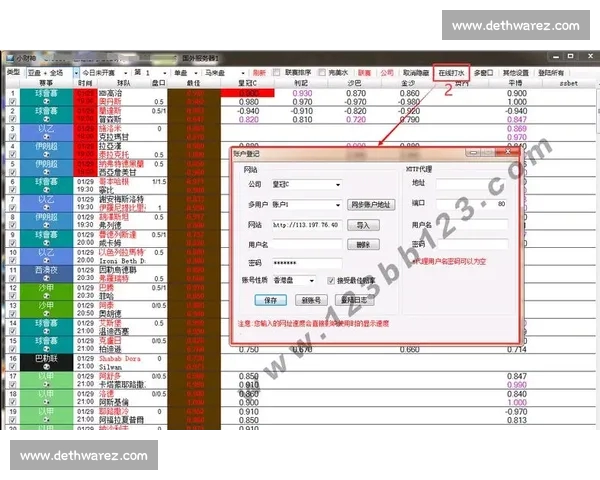Toggle 接受最佳赔率 checkbox in account dialog

[x=331, y=281]
